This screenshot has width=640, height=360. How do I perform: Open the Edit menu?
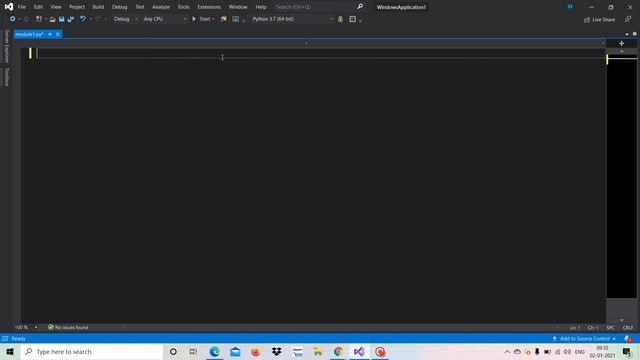[38, 7]
